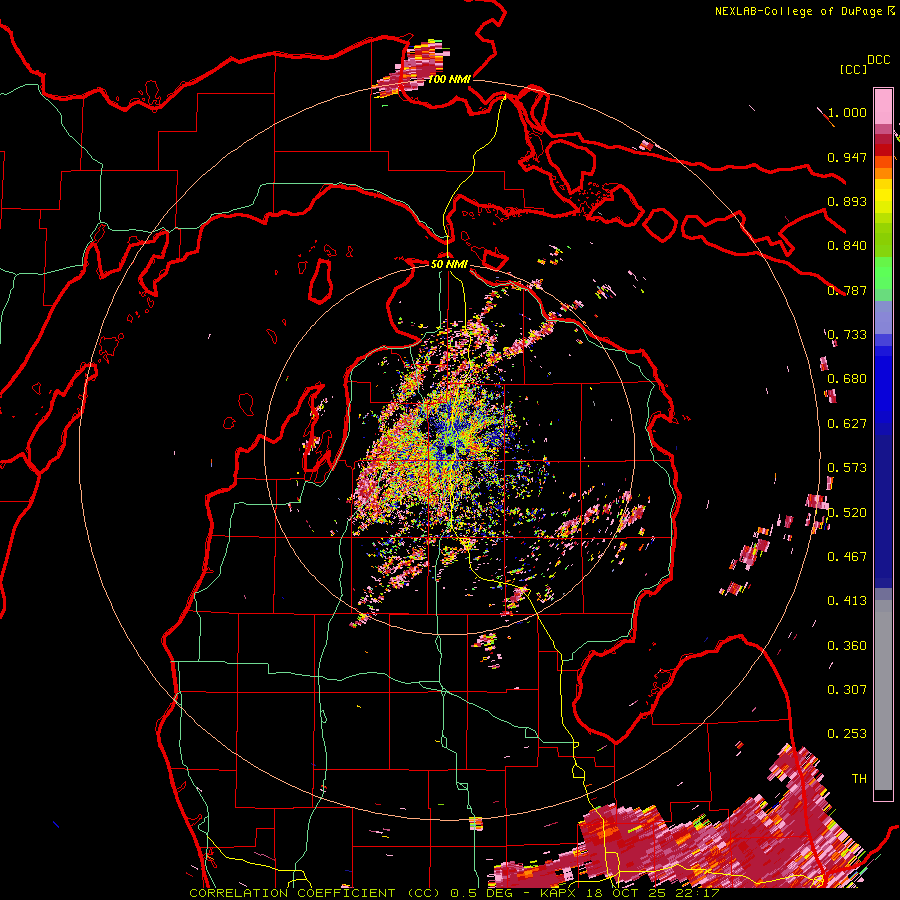The image size is (900, 900).
Task: Click the 0.360 scale value
Action: (x=847, y=646)
